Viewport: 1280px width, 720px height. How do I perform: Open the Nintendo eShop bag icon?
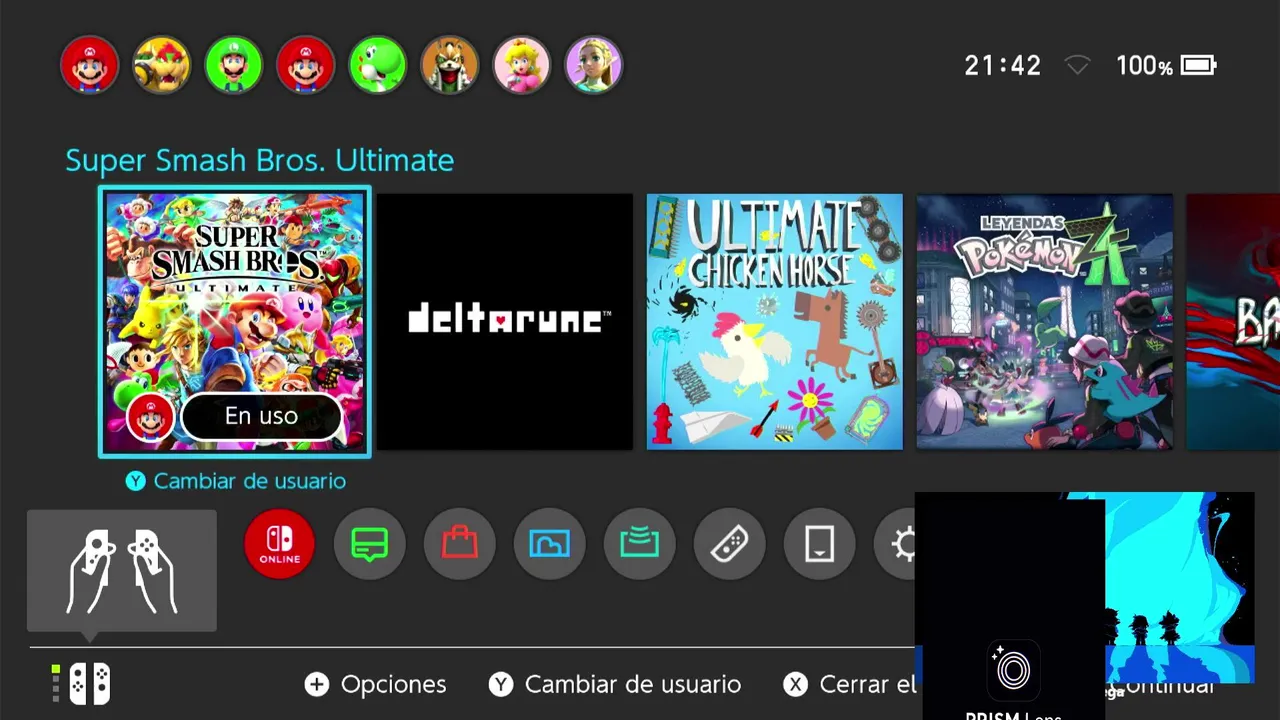click(460, 544)
